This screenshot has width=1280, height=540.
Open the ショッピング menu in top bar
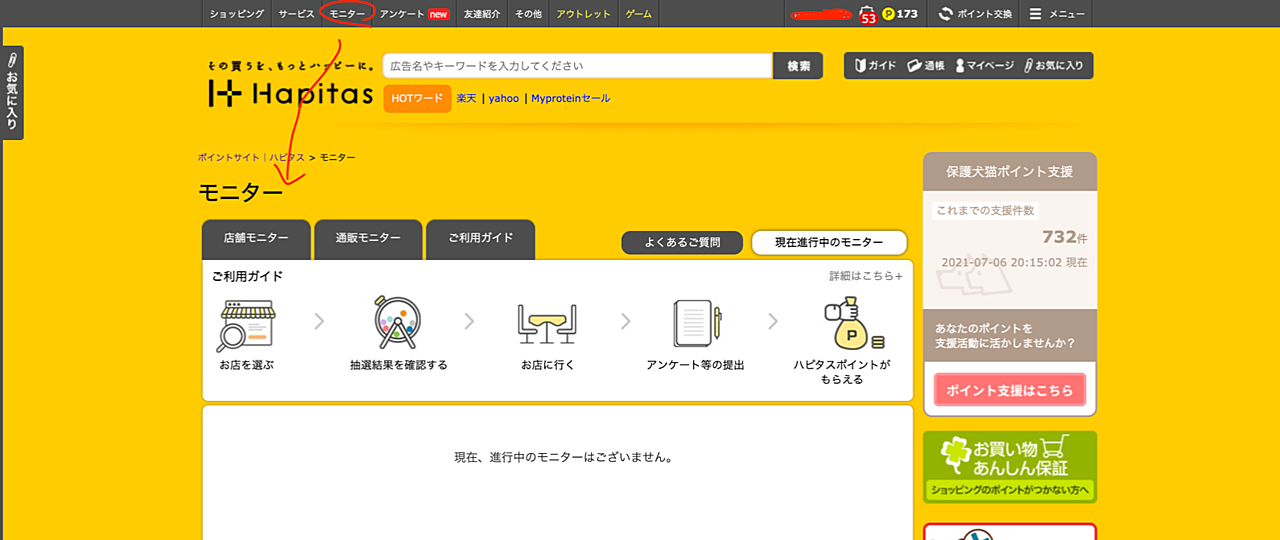click(x=237, y=14)
